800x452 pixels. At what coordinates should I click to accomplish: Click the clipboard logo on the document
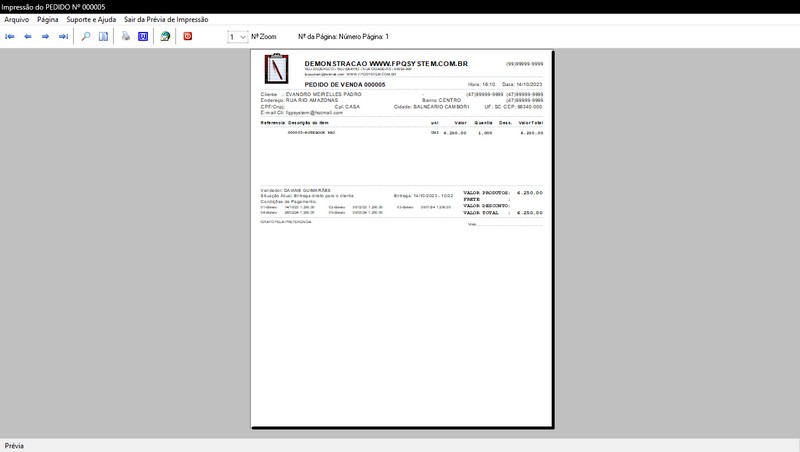click(277, 68)
